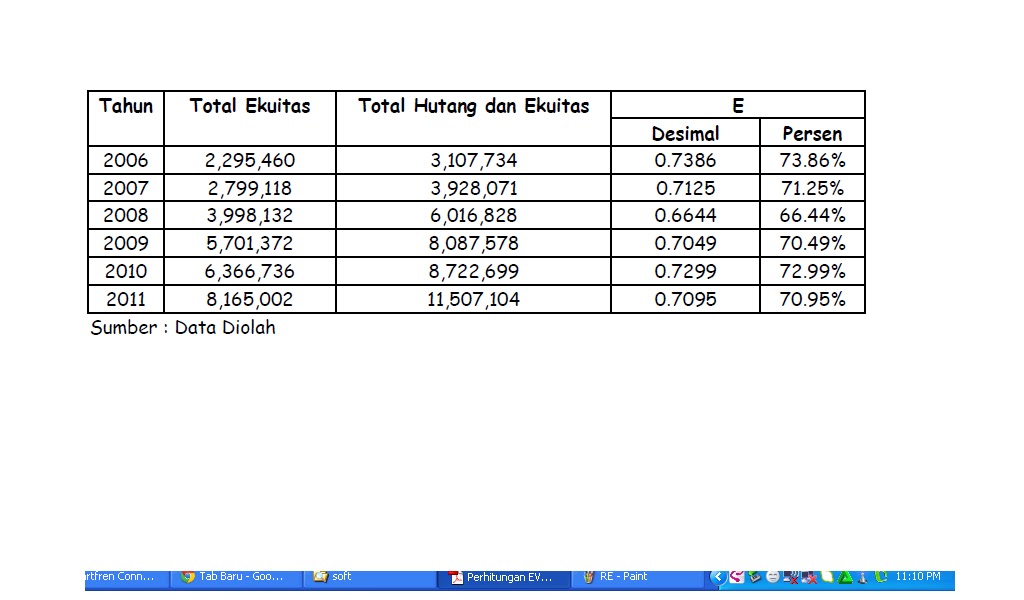Select the Persen column header cell

tap(812, 133)
